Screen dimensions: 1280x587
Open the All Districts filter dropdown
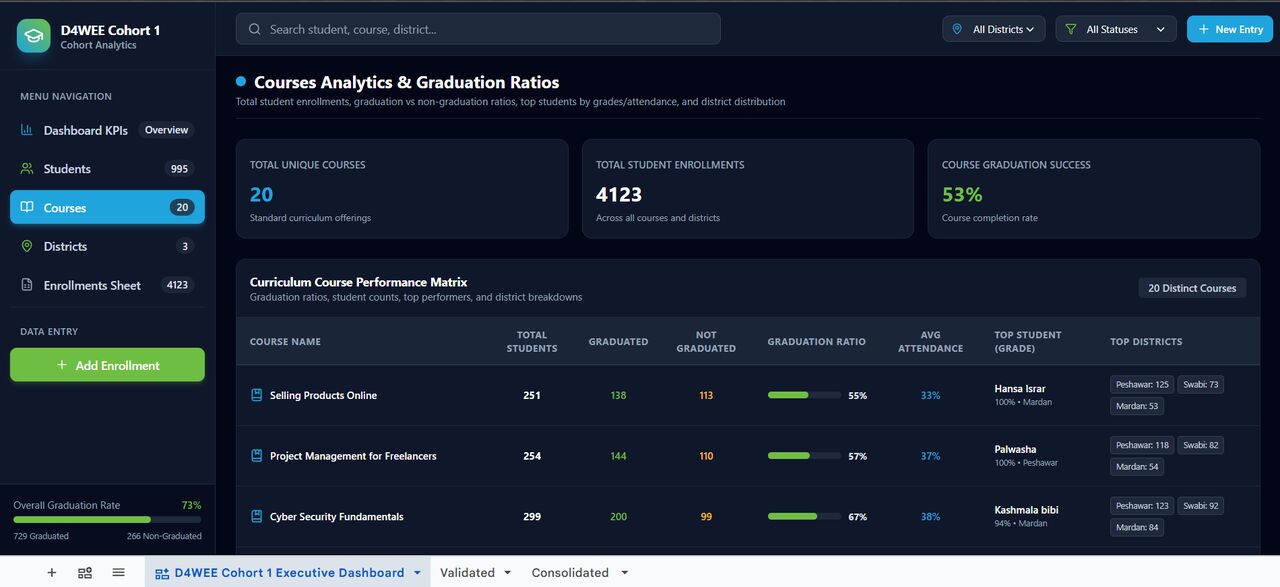[994, 29]
